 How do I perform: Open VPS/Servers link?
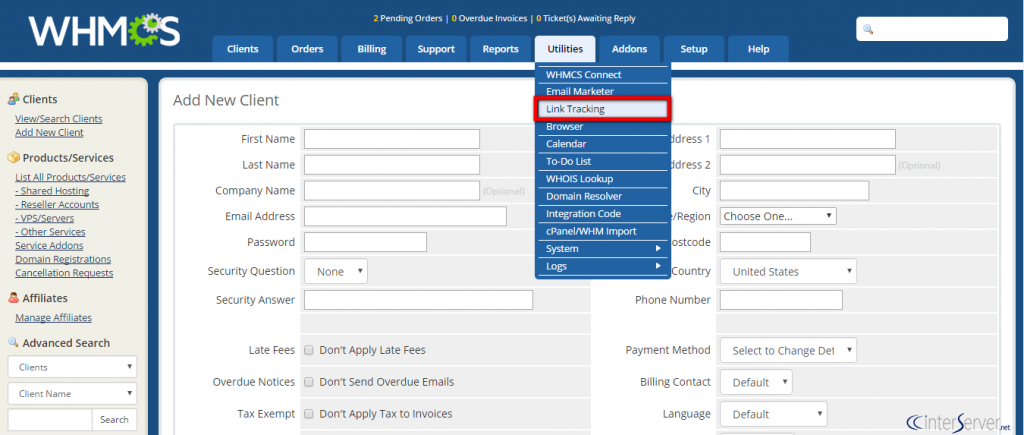44,219
